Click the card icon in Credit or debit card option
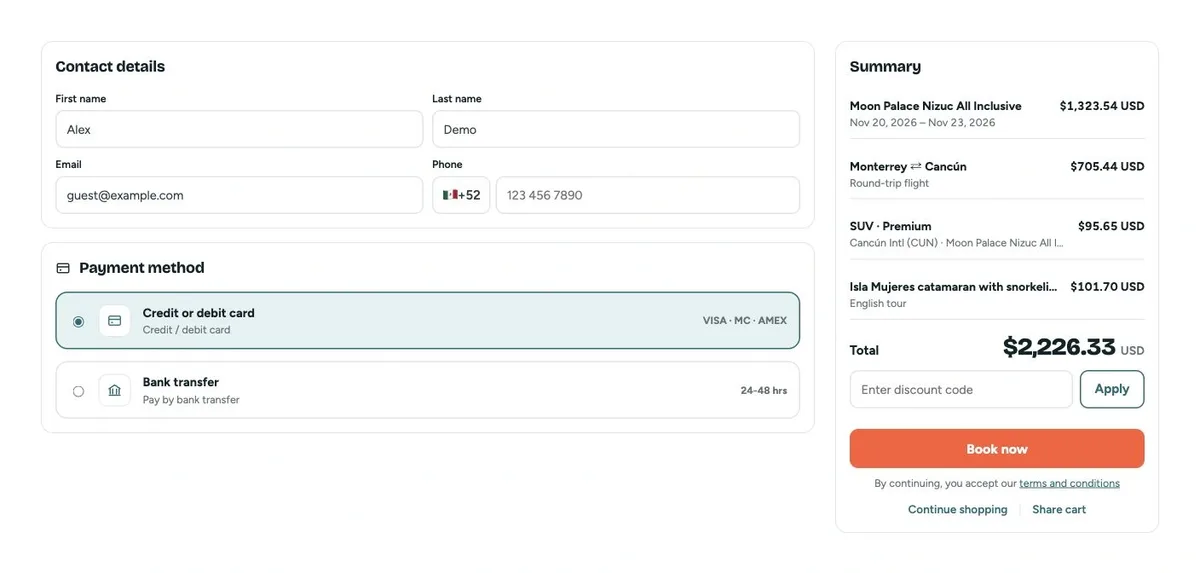This screenshot has width=1200, height=573. point(115,321)
